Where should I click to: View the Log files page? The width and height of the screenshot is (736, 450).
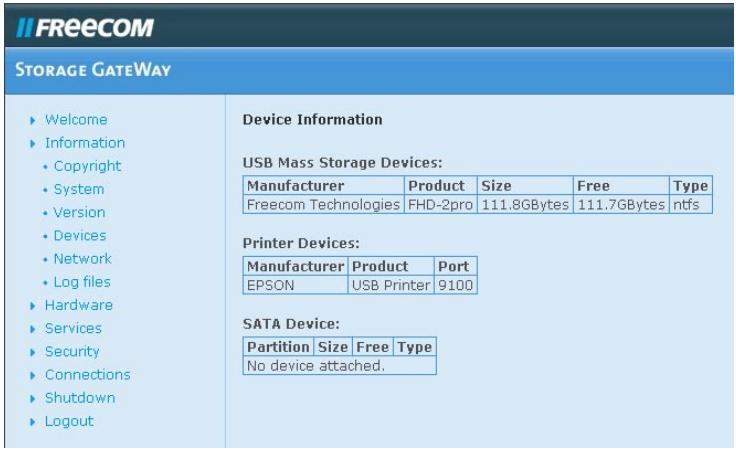(82, 282)
